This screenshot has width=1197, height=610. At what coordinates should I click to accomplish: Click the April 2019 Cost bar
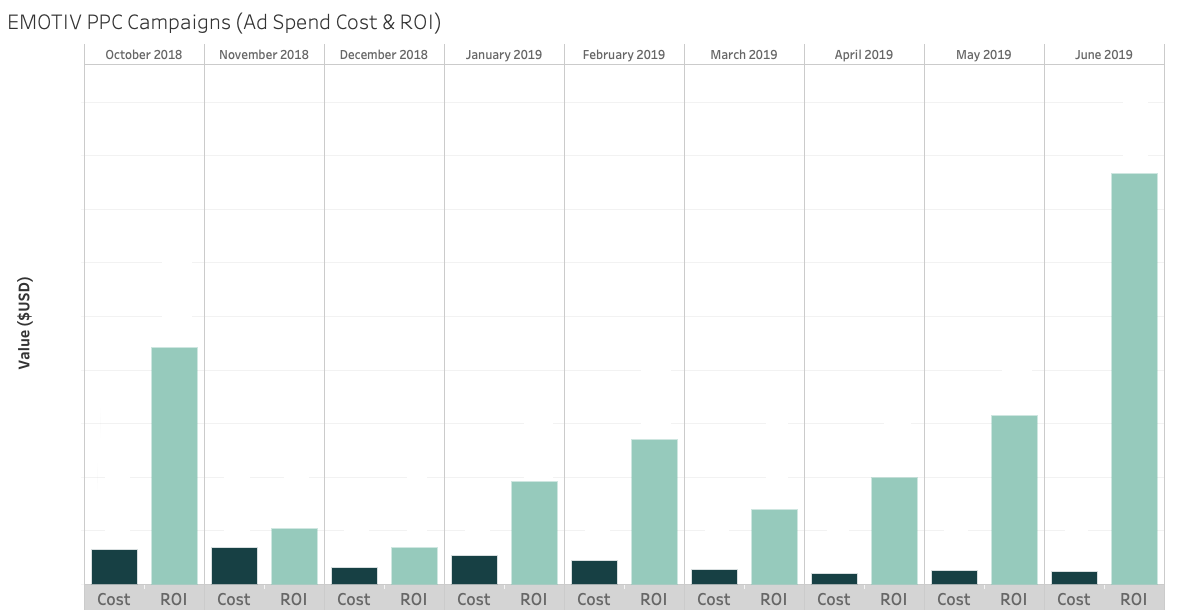[x=834, y=579]
